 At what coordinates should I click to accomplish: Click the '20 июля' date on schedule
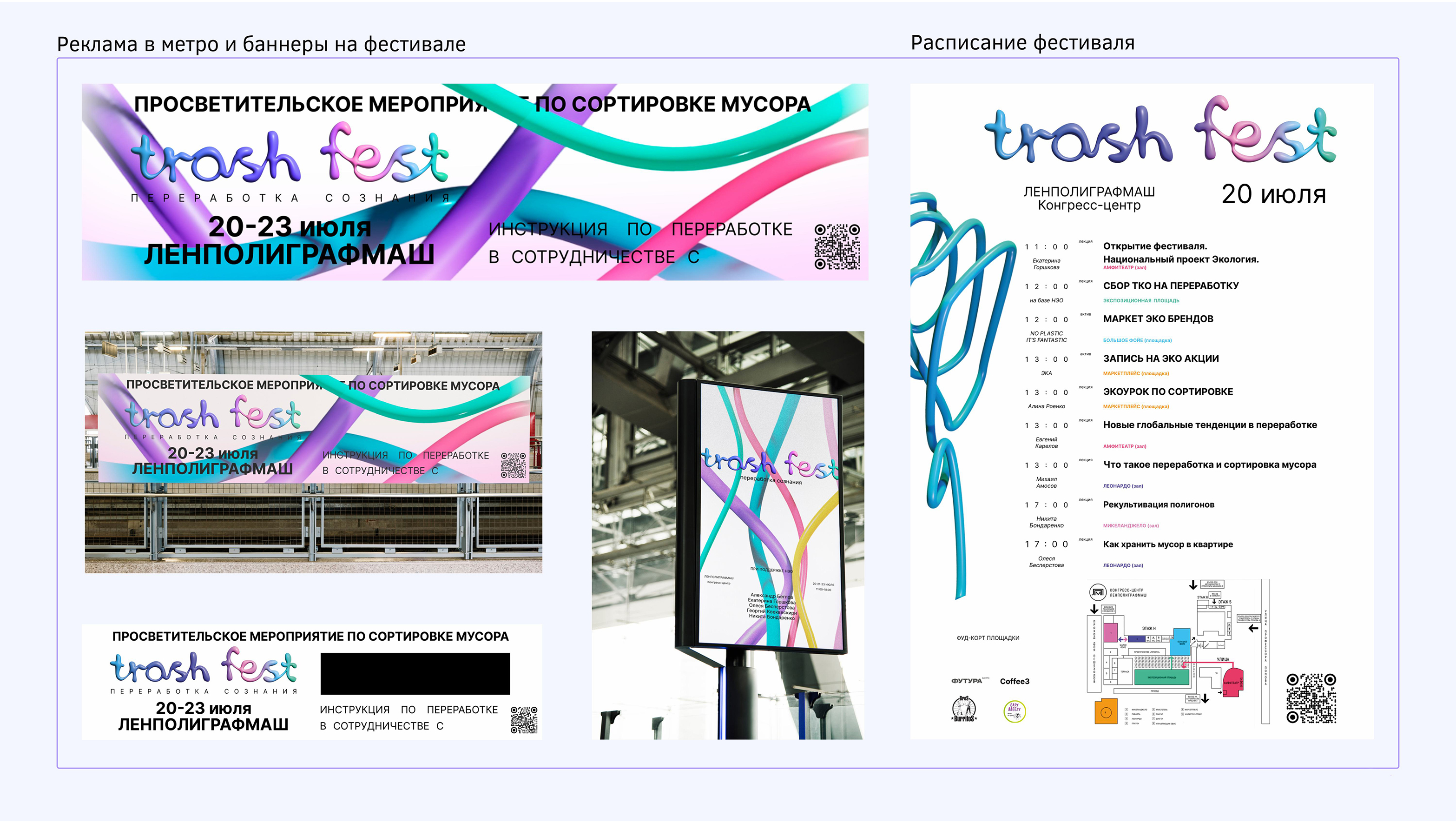point(1273,194)
